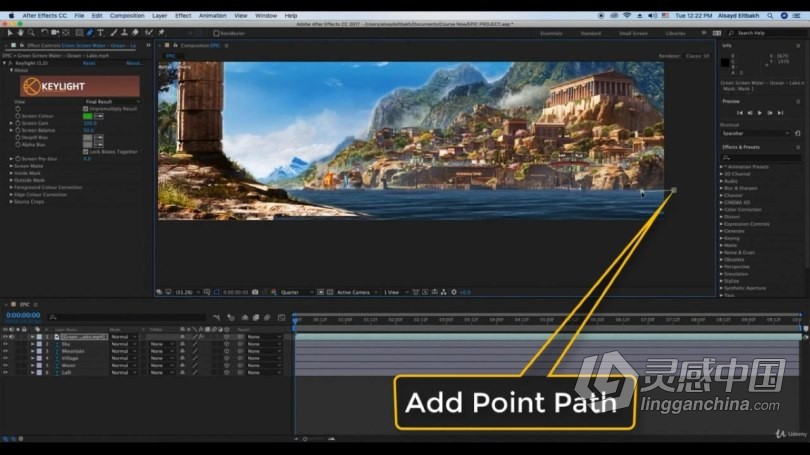Open composition mini-flowchart in timeline
Image resolution: width=810 pixels, height=455 pixels.
click(216, 318)
